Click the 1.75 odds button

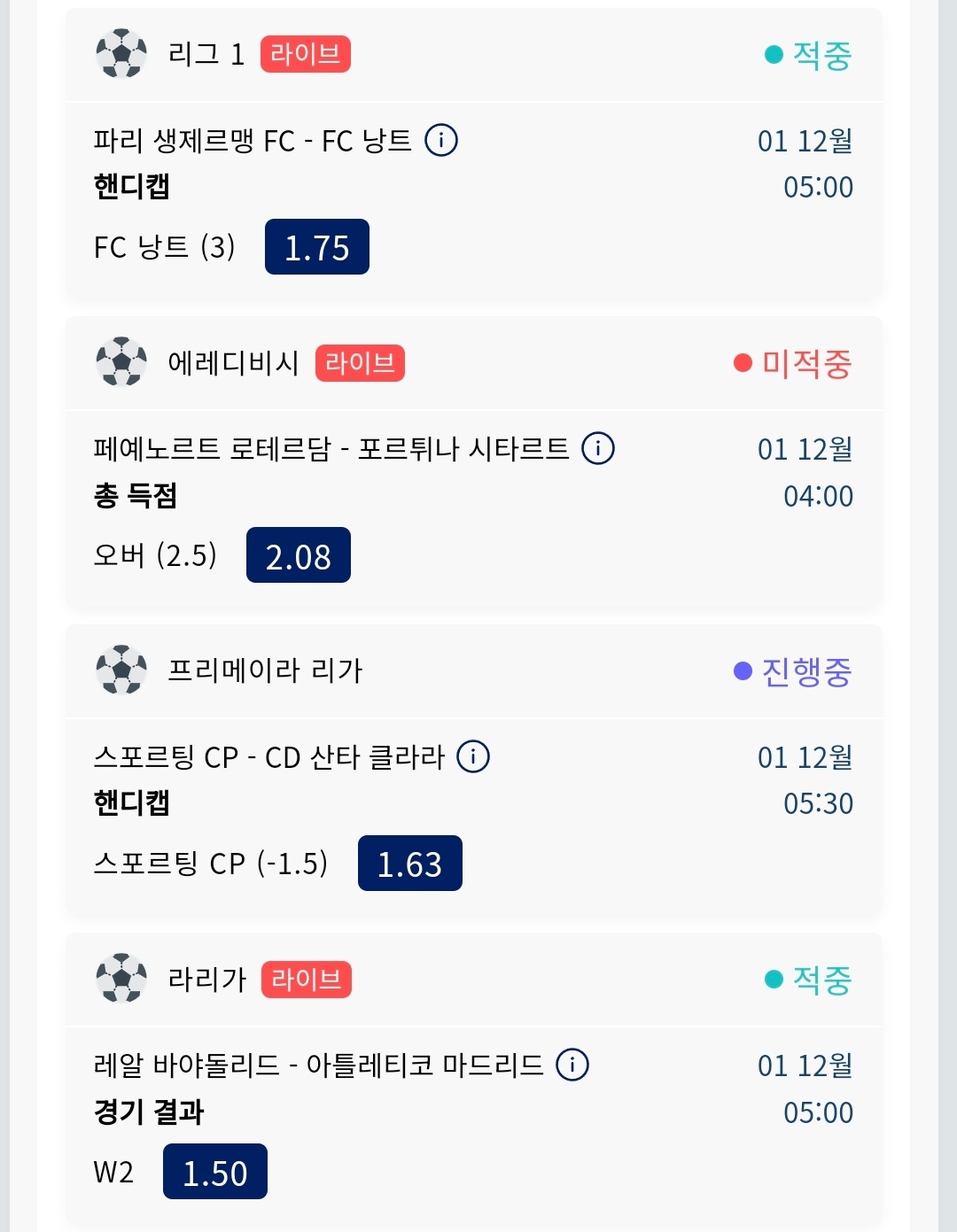click(317, 247)
